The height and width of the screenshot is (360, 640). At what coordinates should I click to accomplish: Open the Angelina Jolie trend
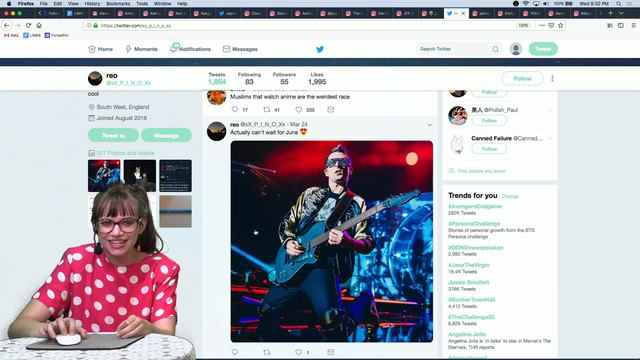(x=467, y=334)
